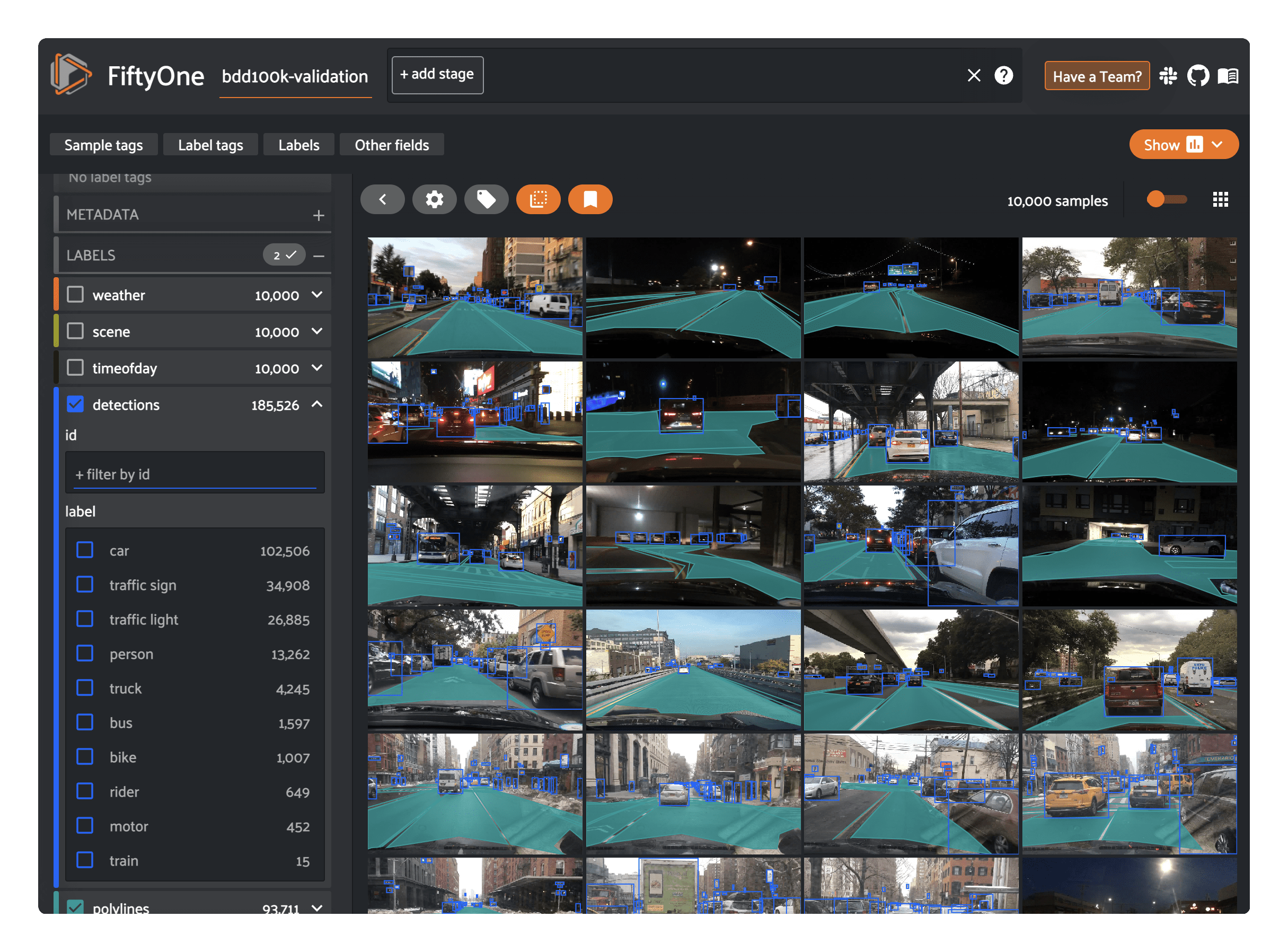Open the white SUV close-up thumbnail
This screenshot has height=952, width=1288.
(911, 546)
